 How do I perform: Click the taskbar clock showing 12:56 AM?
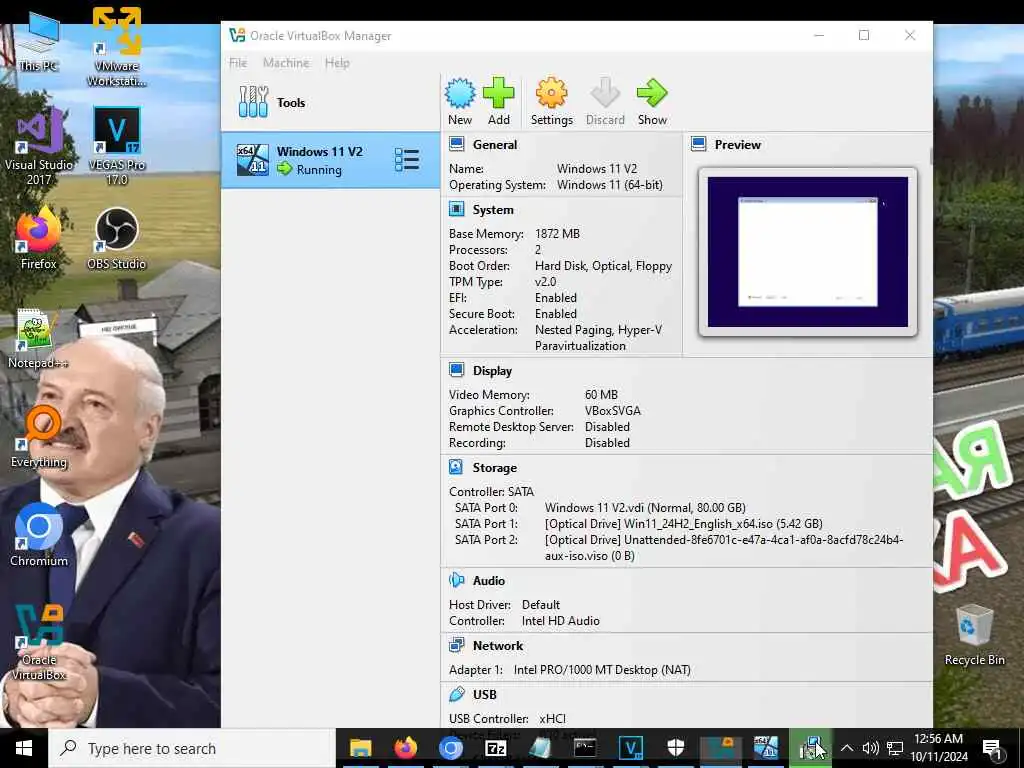938,748
